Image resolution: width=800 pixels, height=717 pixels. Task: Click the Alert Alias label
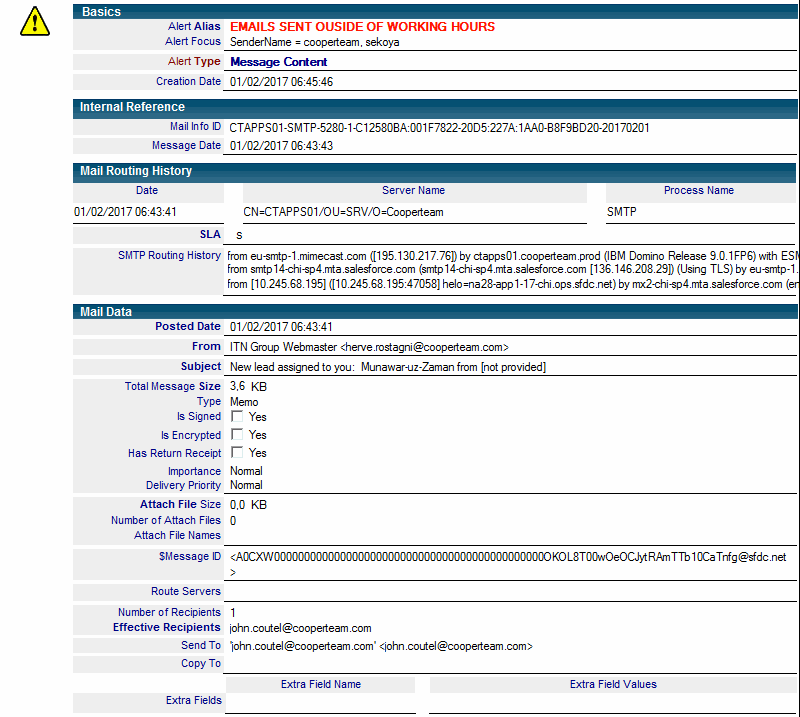coord(194,27)
